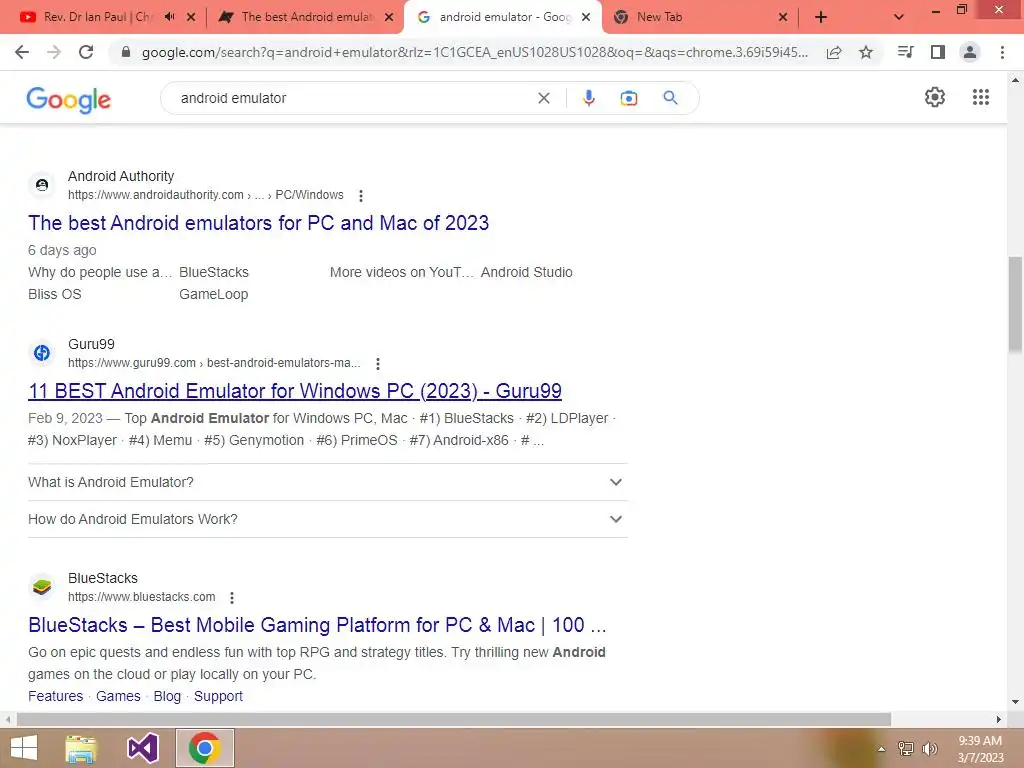Open "More videos on YouT..." section link
The image size is (1024, 768).
point(402,272)
